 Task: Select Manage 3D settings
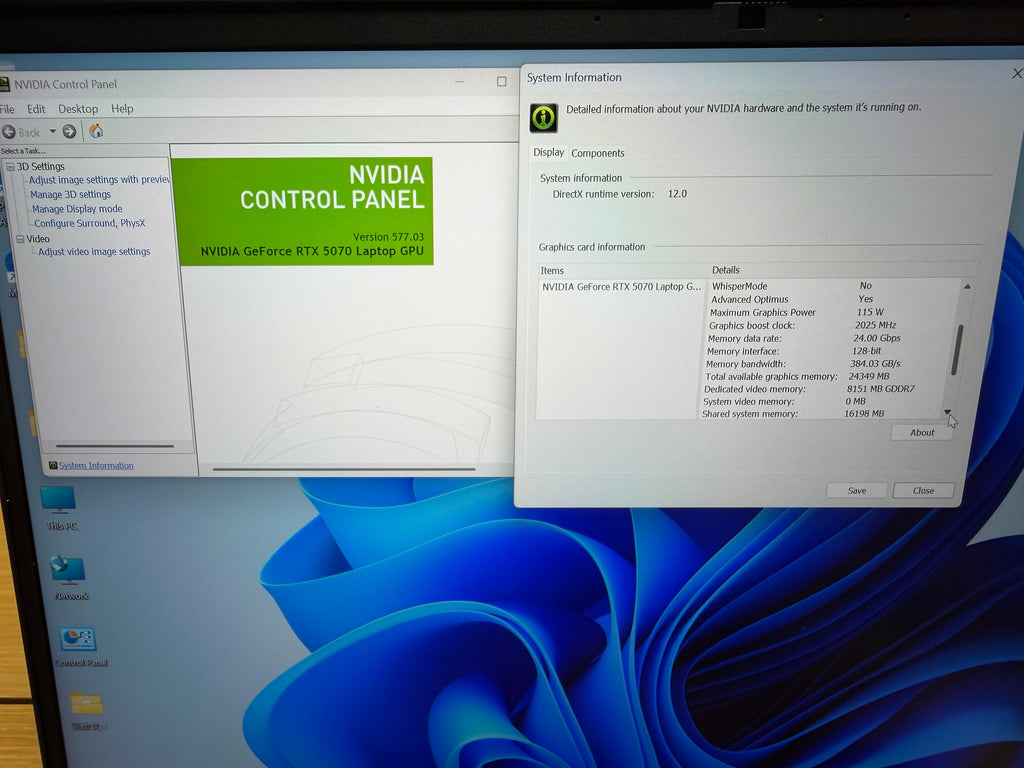[x=71, y=195]
